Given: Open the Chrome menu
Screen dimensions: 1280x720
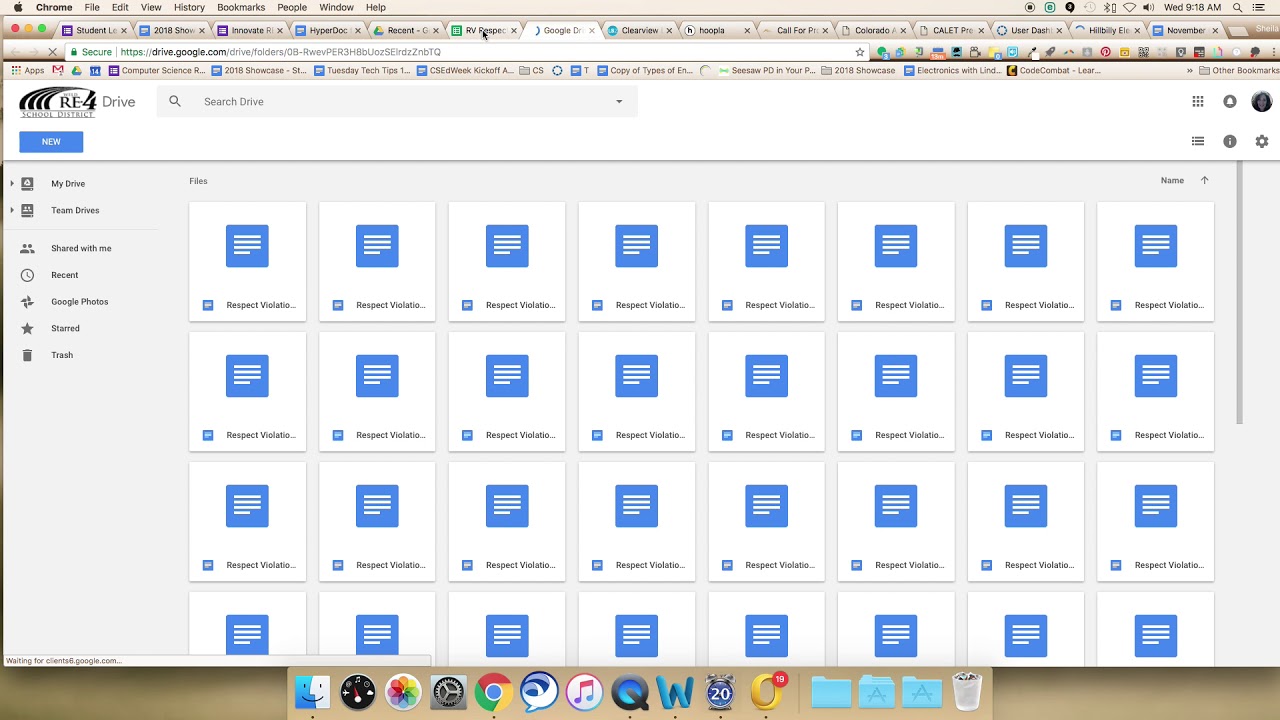Looking at the screenshot, I should point(54,7).
